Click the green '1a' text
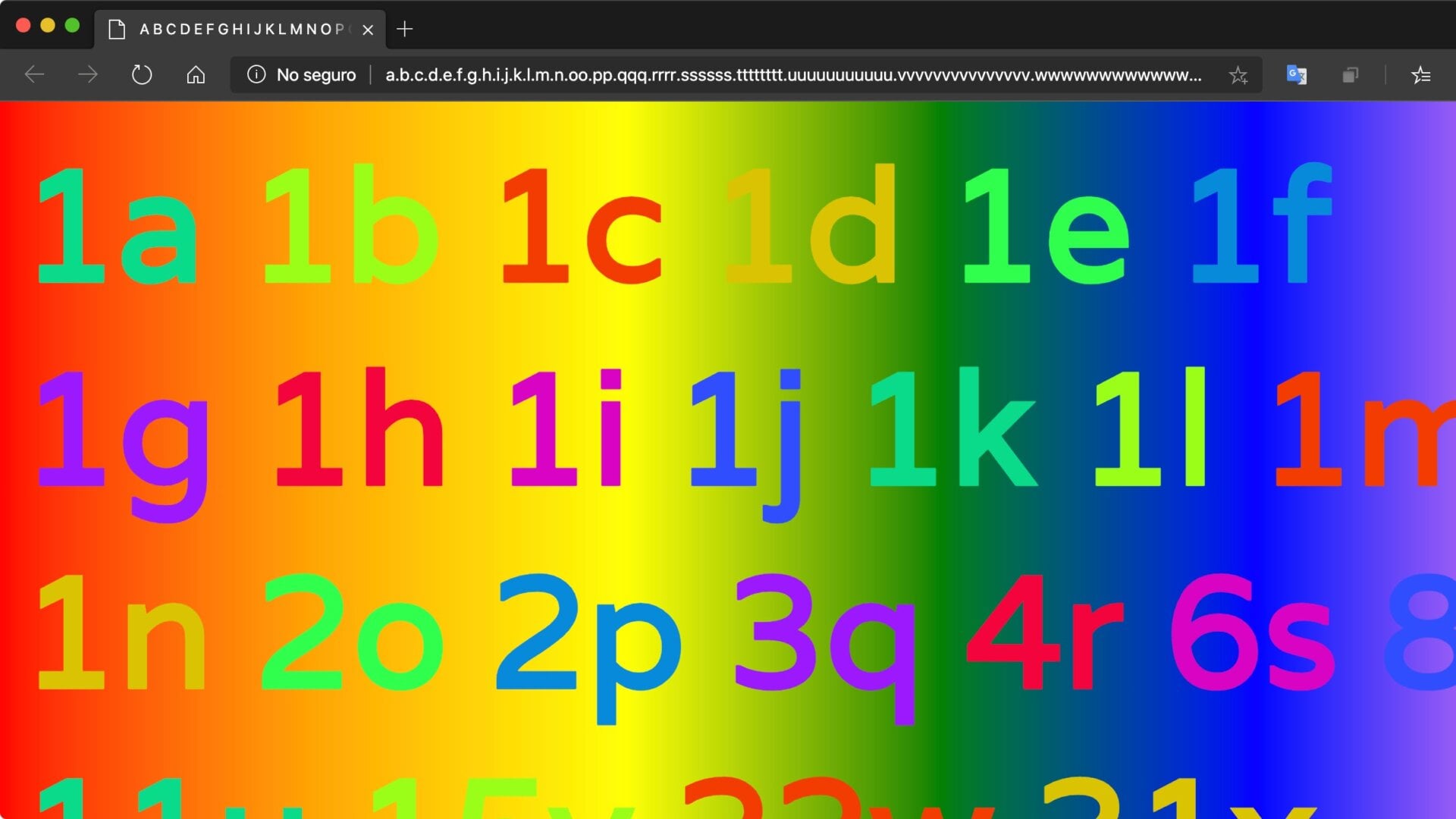 [x=118, y=227]
